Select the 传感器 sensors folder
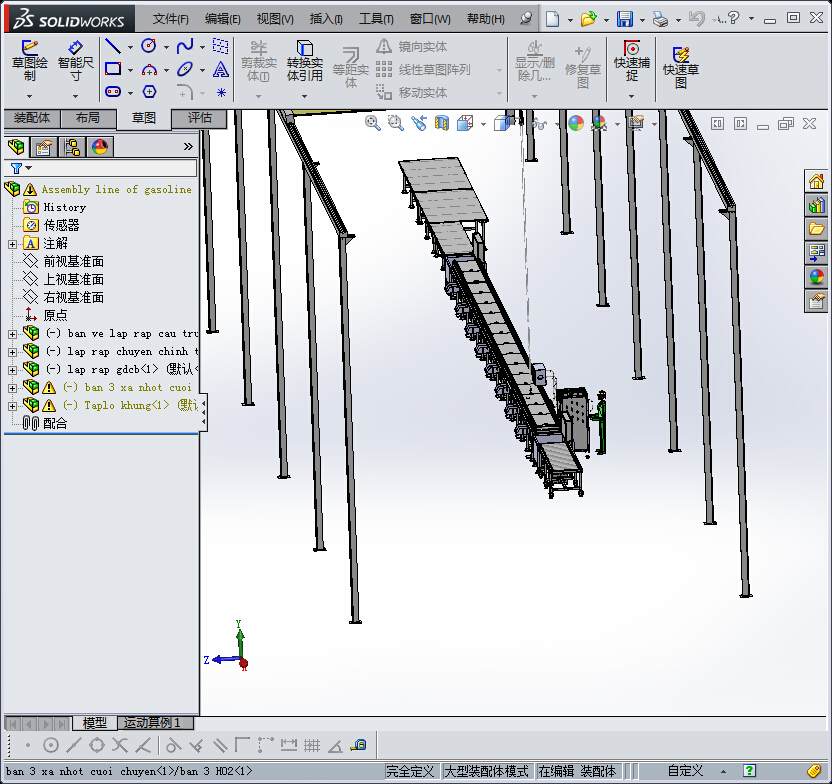The height and width of the screenshot is (784, 832). tap(61, 225)
